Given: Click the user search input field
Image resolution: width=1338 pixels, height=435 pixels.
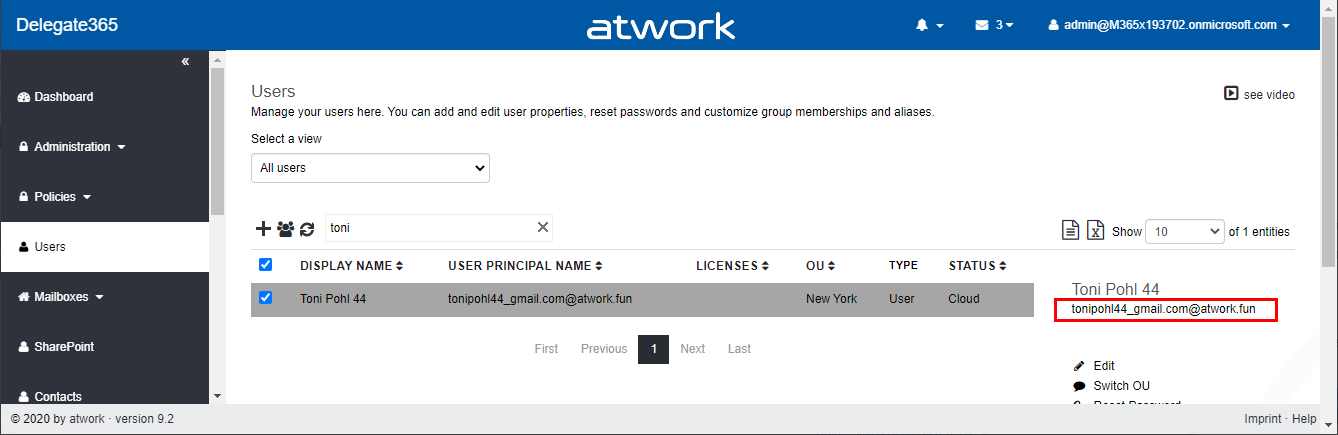Looking at the screenshot, I should coord(430,228).
